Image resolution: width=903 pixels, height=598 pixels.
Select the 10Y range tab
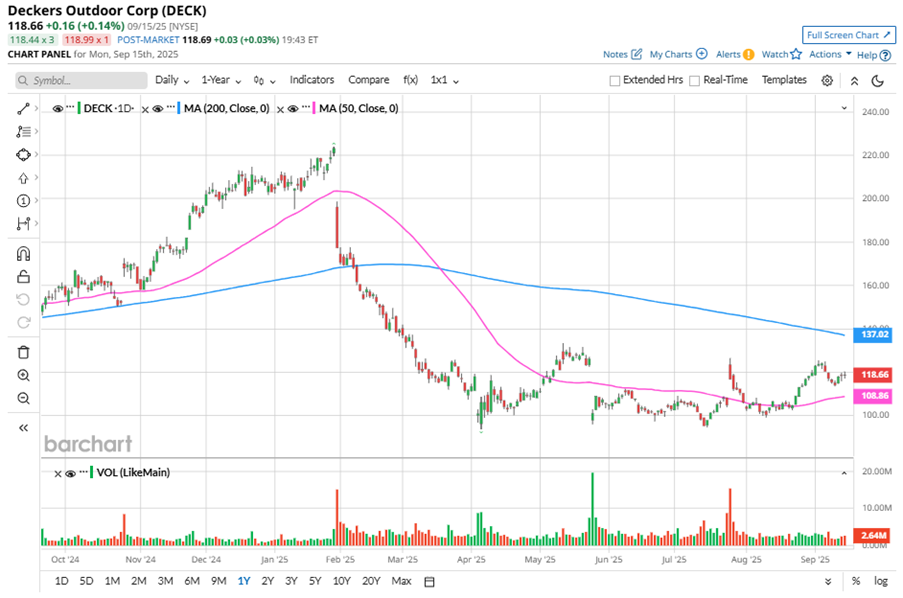tap(342, 581)
